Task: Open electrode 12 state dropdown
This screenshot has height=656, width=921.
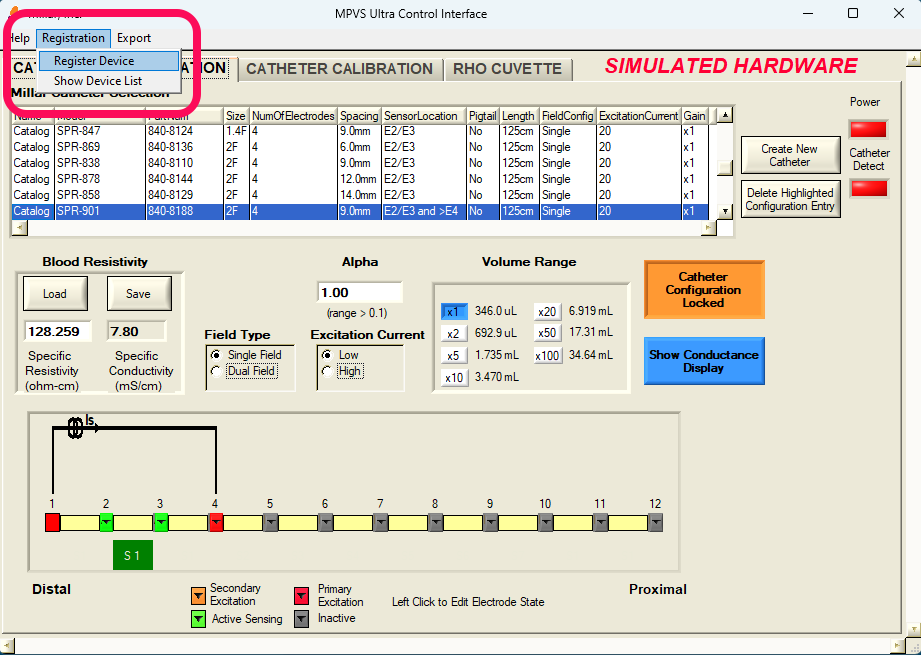Action: [656, 523]
